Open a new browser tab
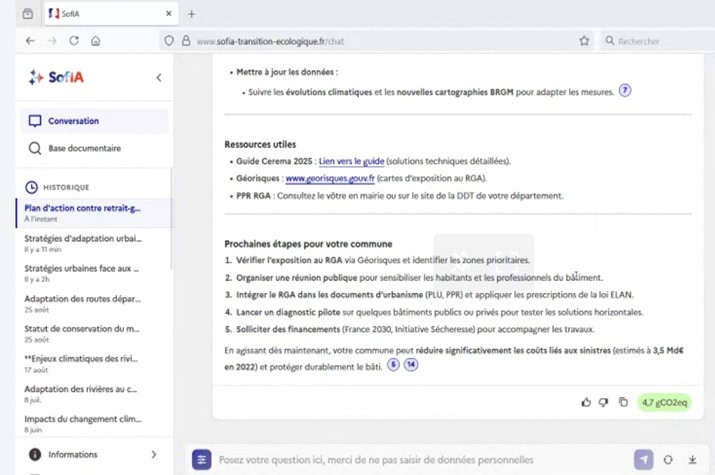This screenshot has height=475, width=715. coord(192,14)
